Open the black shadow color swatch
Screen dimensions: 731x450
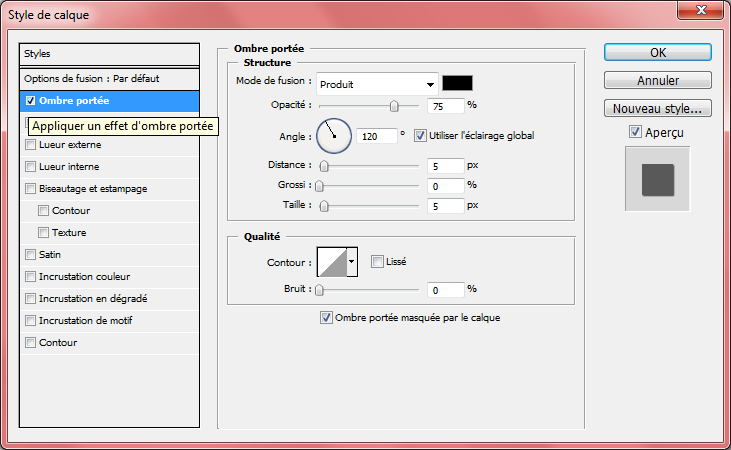pos(458,84)
